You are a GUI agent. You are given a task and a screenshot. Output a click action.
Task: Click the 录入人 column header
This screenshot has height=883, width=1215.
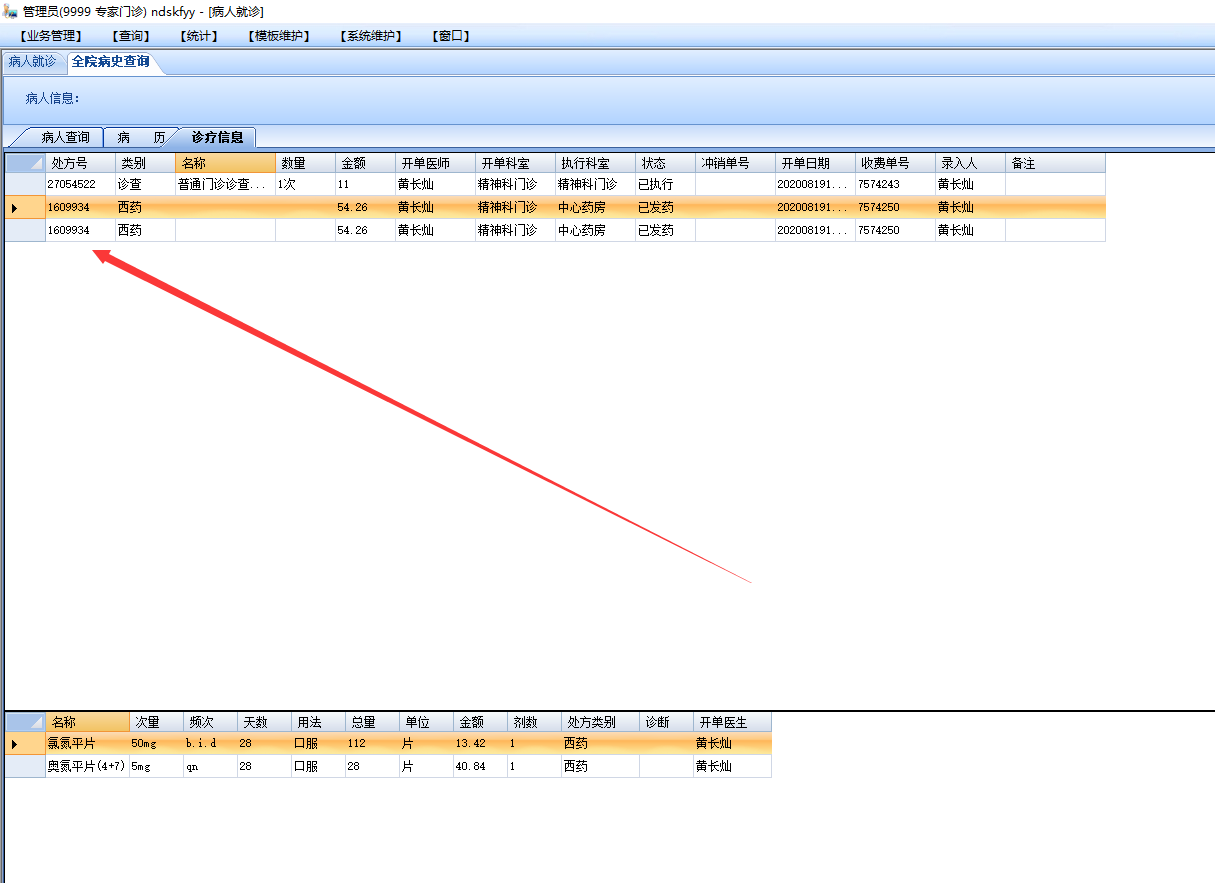970,163
